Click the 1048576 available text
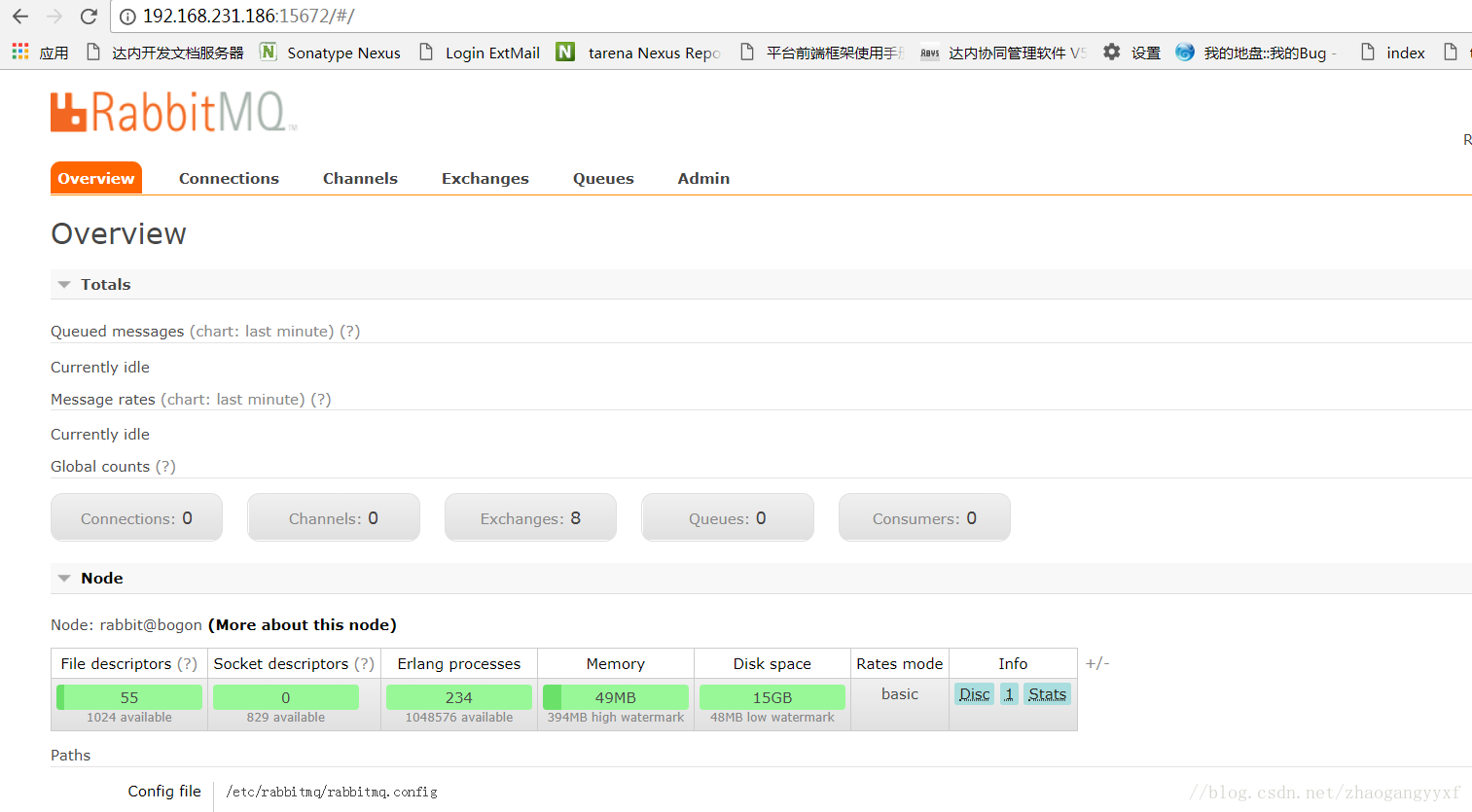The height and width of the screenshot is (812, 1472). 459,718
